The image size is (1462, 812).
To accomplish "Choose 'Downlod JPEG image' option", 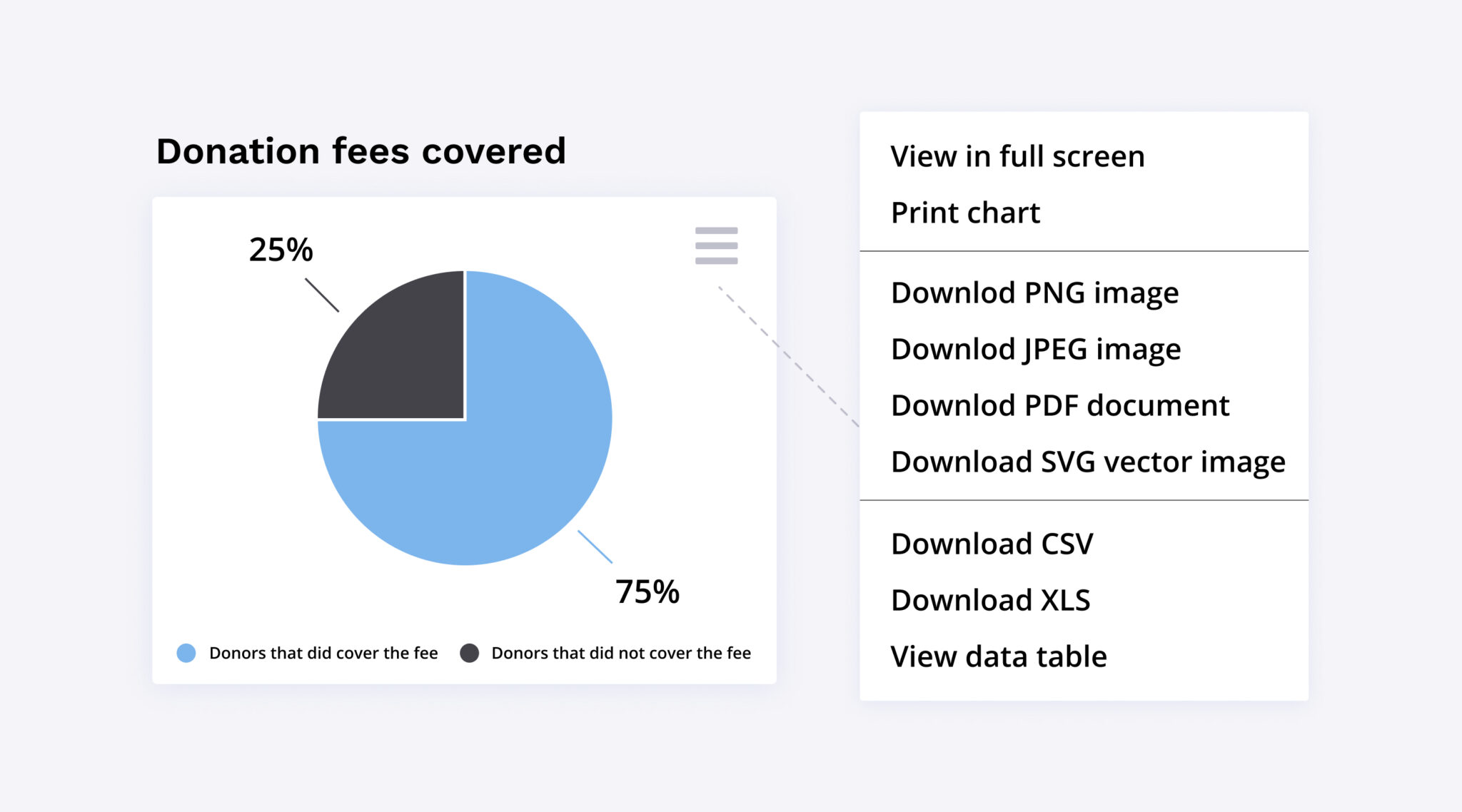I will [1036, 349].
